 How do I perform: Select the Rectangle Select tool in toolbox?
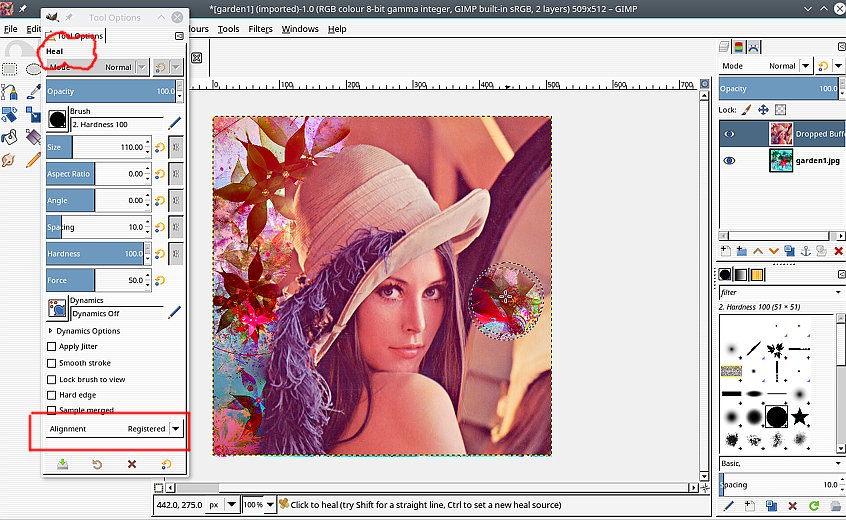[x=10, y=69]
